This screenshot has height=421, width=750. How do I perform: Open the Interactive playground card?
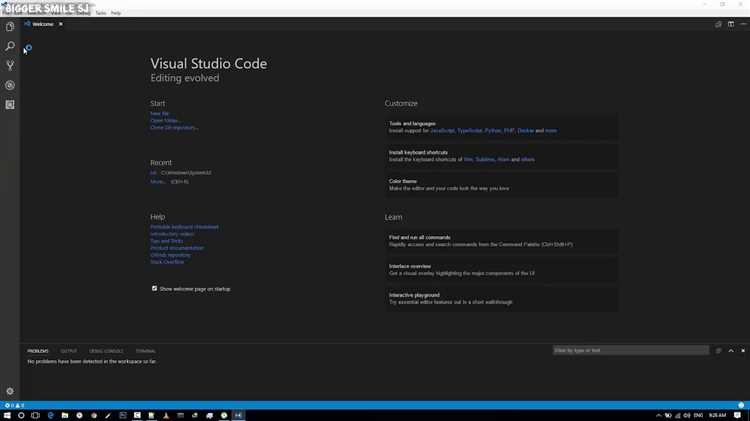(x=501, y=299)
